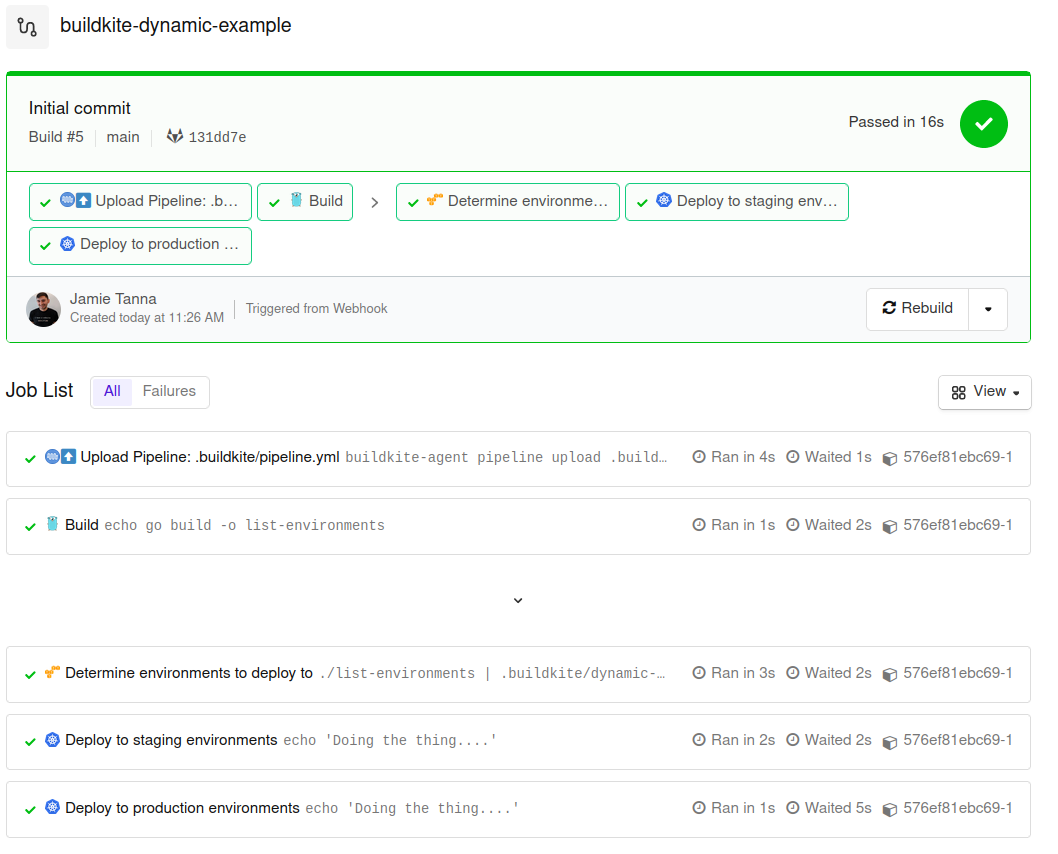Open the dropdown arrow next to Rebuild
1058x854 pixels.
(988, 309)
